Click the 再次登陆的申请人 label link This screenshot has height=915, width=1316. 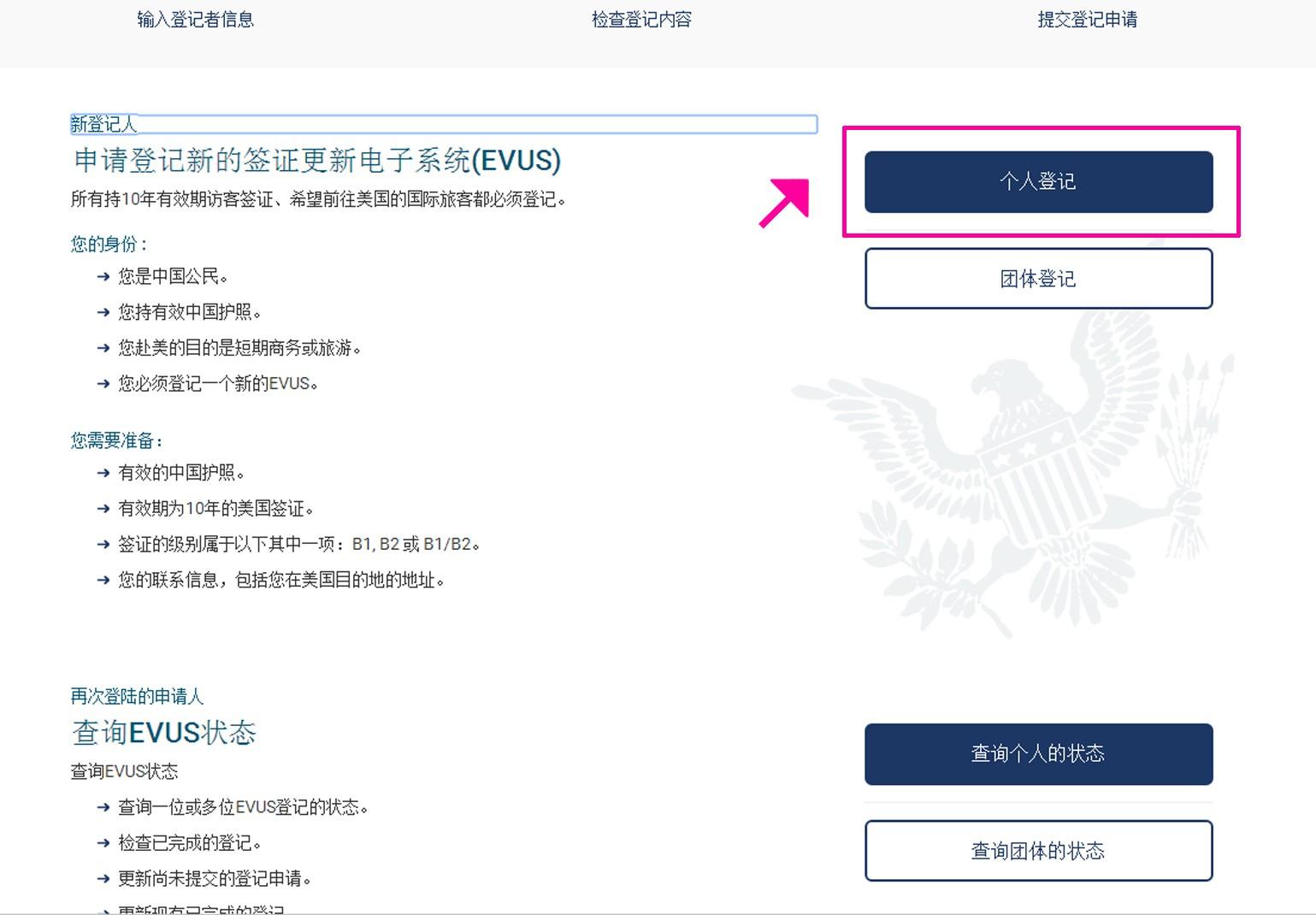pos(138,695)
